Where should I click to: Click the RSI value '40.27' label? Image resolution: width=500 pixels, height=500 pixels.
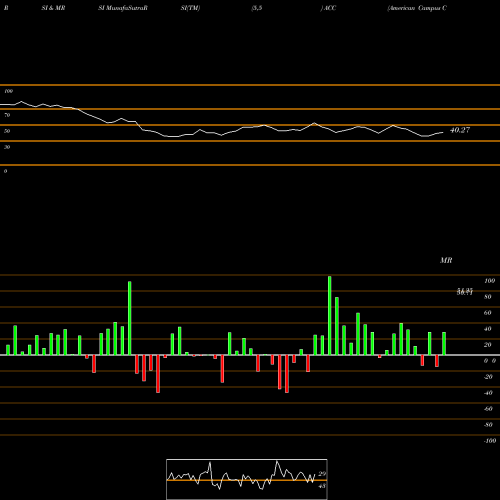point(460,130)
